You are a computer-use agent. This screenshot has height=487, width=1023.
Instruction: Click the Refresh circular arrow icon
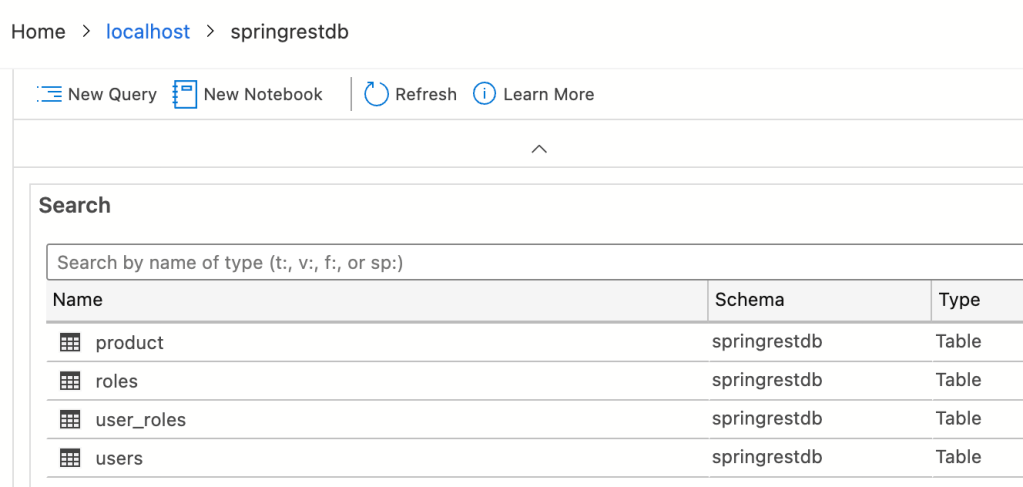pyautogui.click(x=376, y=94)
